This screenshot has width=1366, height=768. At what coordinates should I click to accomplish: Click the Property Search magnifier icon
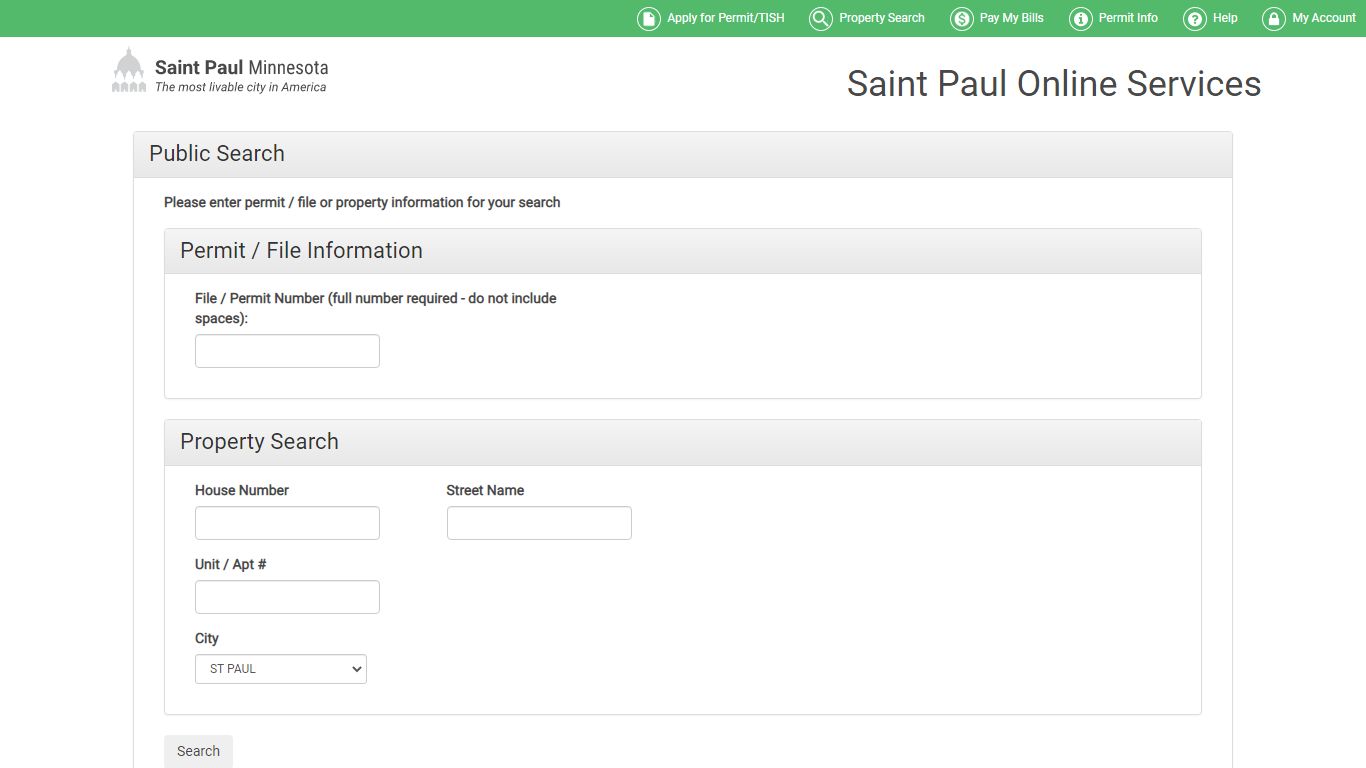(x=821, y=19)
